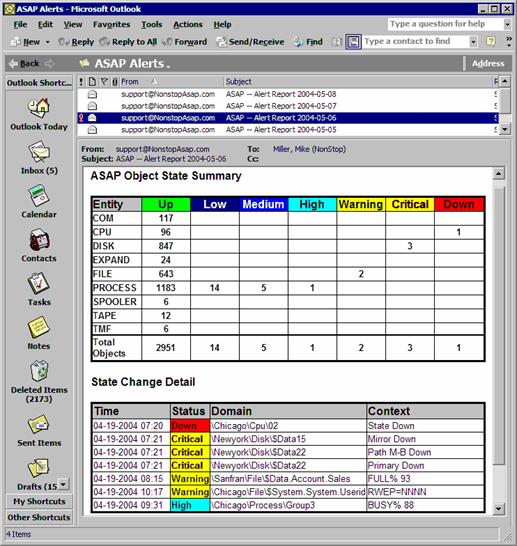The image size is (517, 546).
Task: Open the New item dropdown arrow
Action: point(48,42)
